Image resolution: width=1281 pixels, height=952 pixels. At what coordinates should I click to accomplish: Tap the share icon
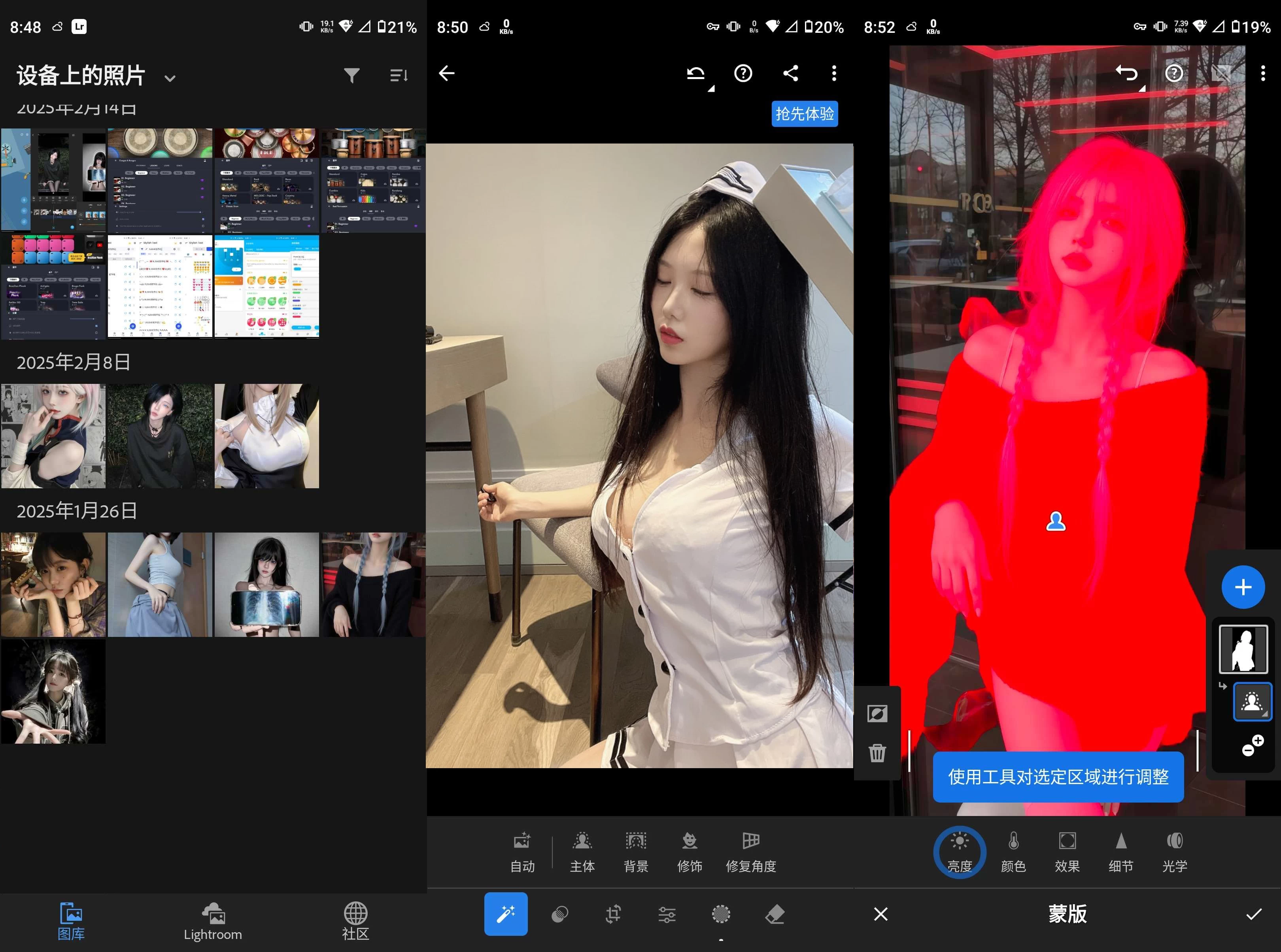[791, 73]
